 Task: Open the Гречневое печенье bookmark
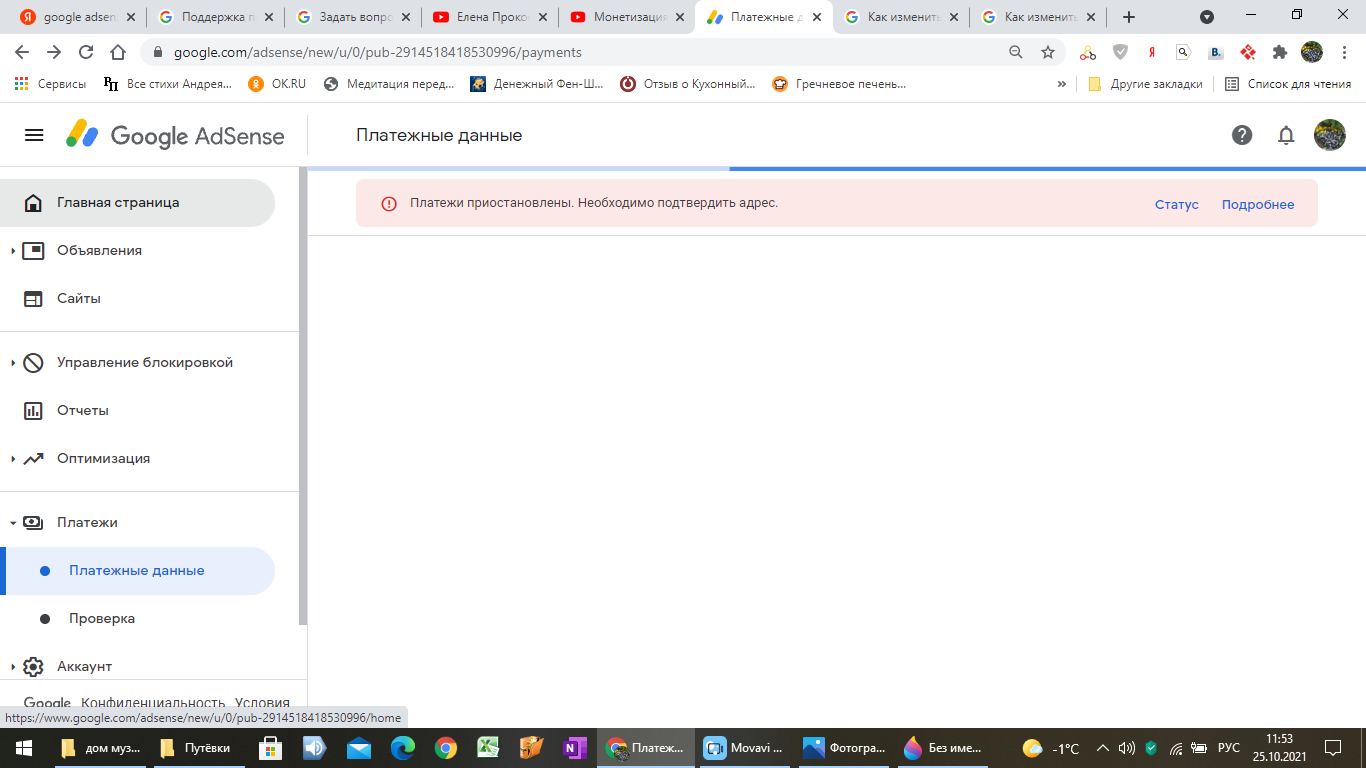coord(839,84)
